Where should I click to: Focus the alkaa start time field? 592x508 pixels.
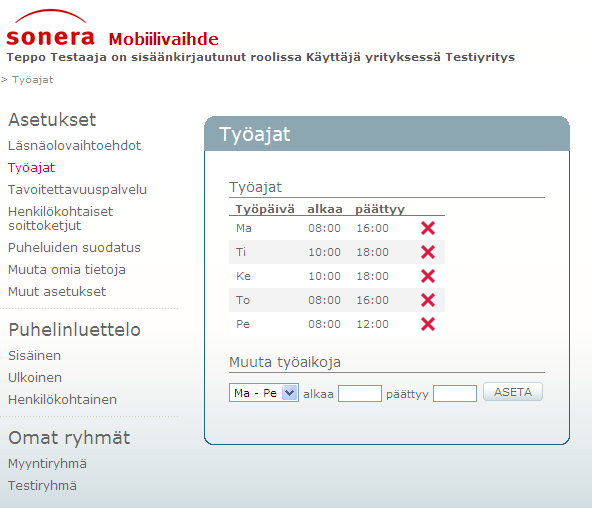point(359,393)
